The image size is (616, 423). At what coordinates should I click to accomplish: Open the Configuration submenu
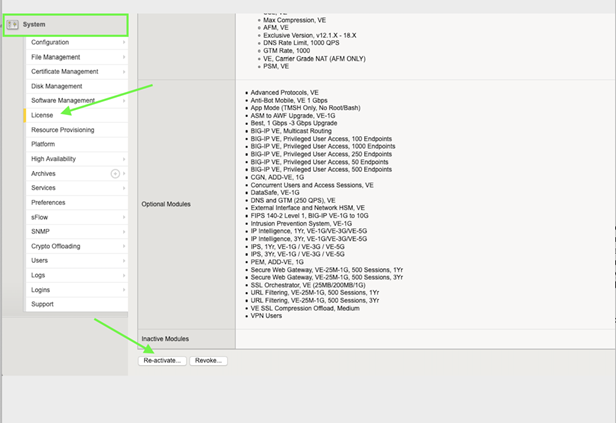[x=77, y=42]
